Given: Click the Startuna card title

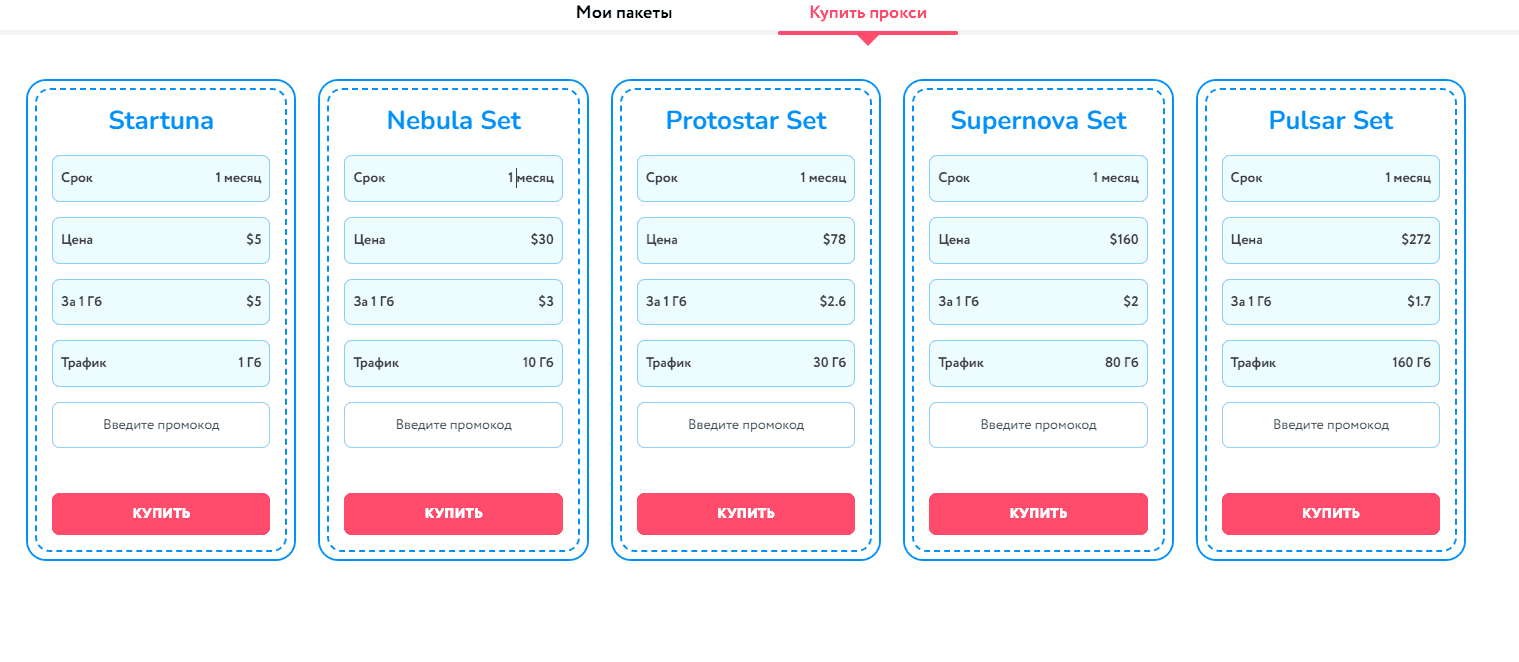Looking at the screenshot, I should point(160,120).
